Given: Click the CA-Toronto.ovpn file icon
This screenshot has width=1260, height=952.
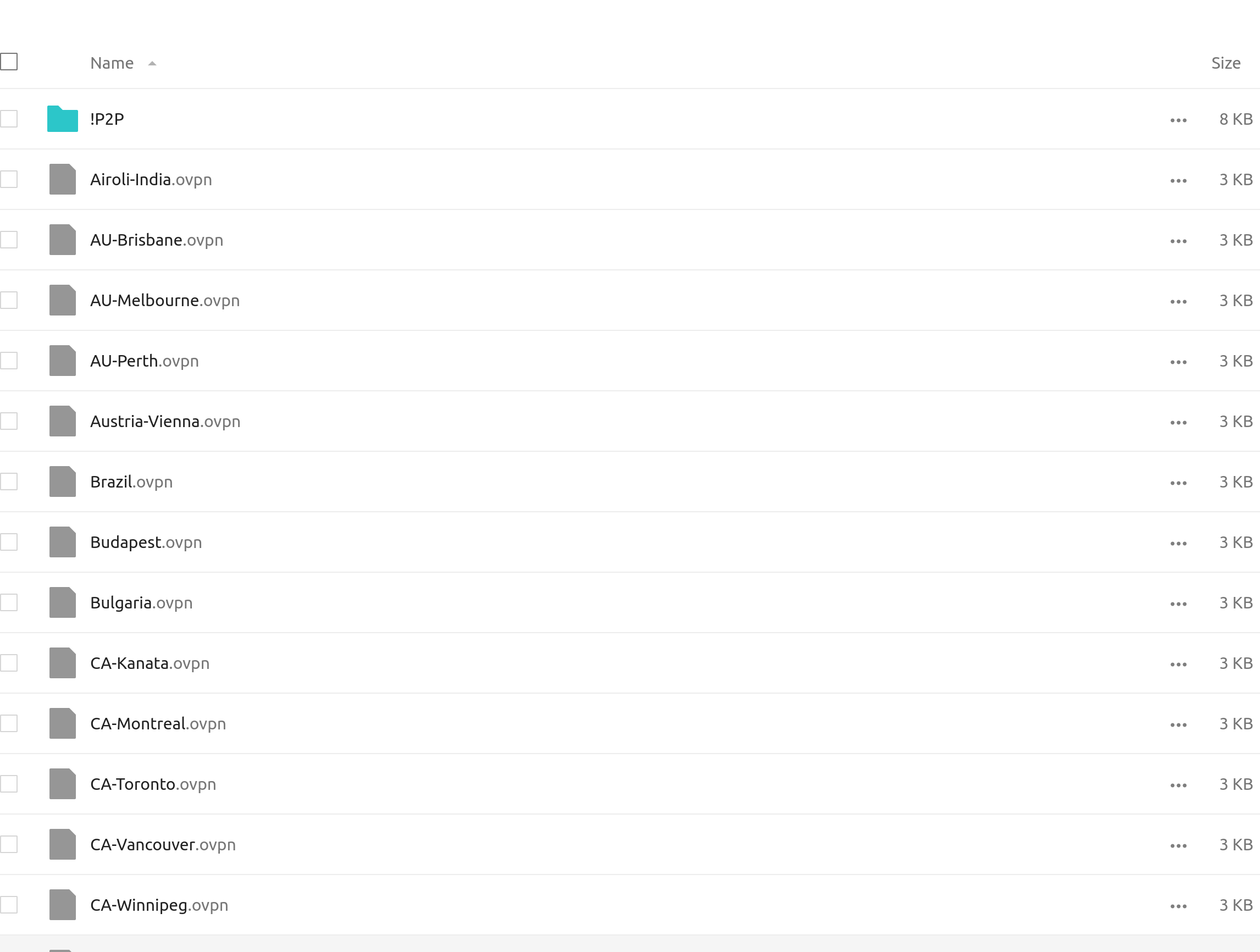Looking at the screenshot, I should 62,784.
